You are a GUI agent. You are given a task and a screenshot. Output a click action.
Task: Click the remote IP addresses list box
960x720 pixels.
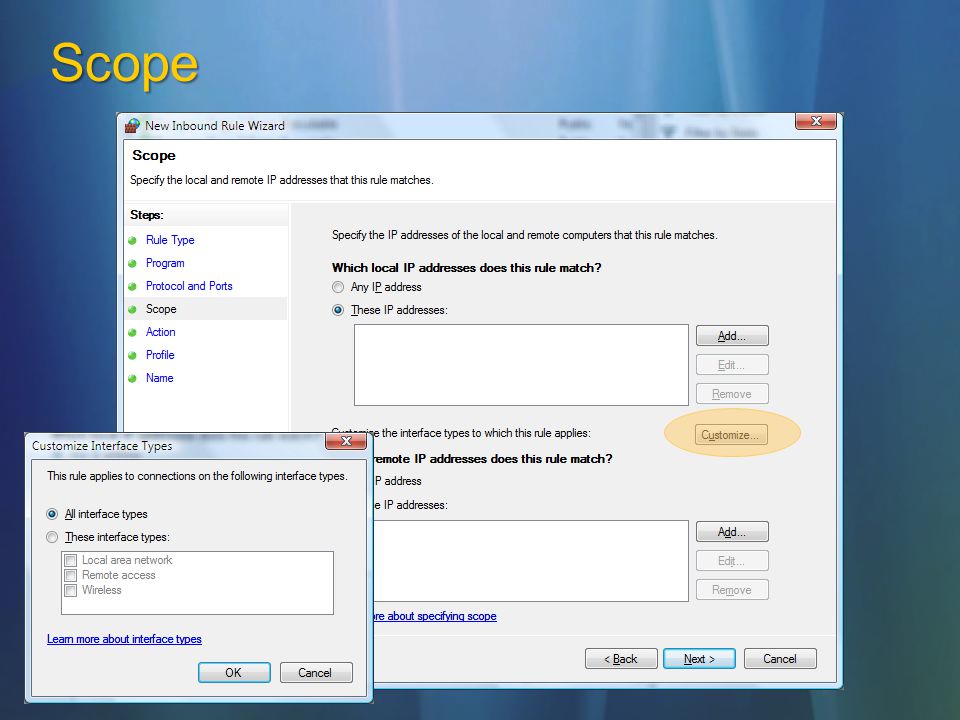530,561
